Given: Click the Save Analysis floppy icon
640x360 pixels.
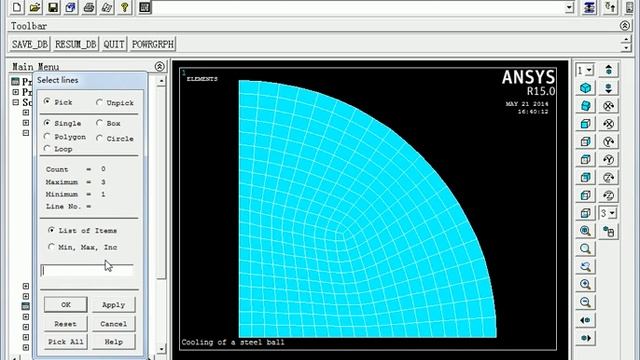Looking at the screenshot, I should click(x=53, y=7).
